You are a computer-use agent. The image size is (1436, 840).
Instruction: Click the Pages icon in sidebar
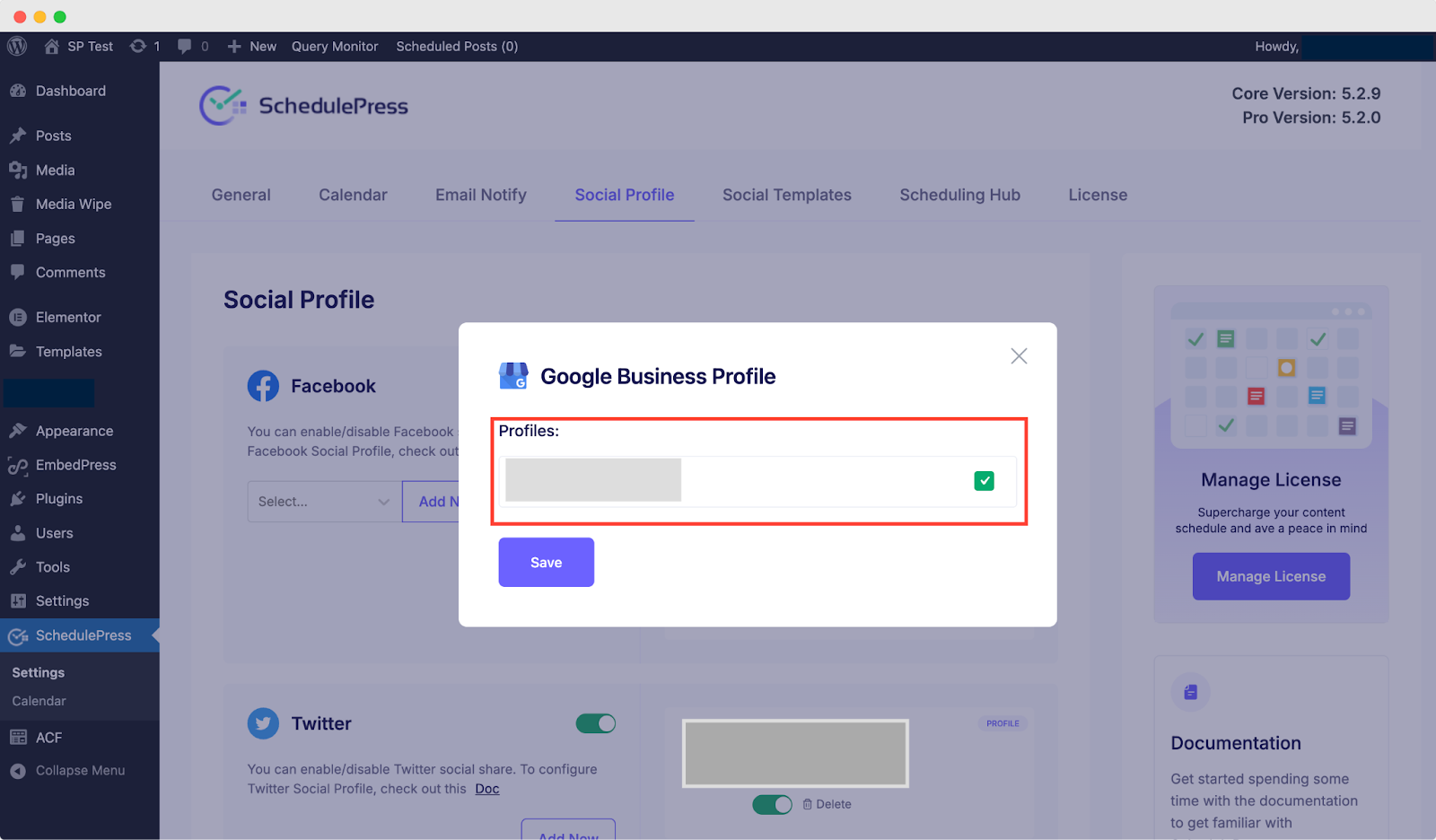pyautogui.click(x=18, y=238)
